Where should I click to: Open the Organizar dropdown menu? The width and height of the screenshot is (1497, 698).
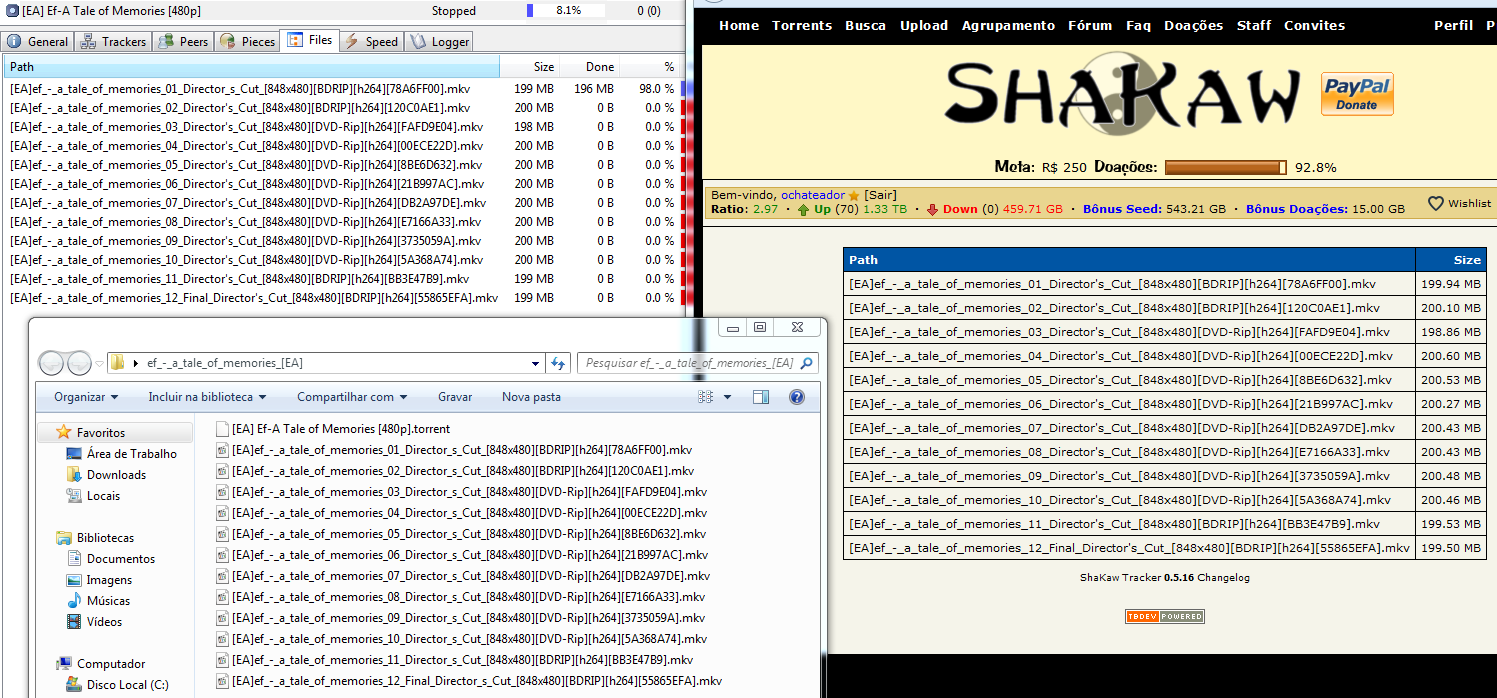86,397
